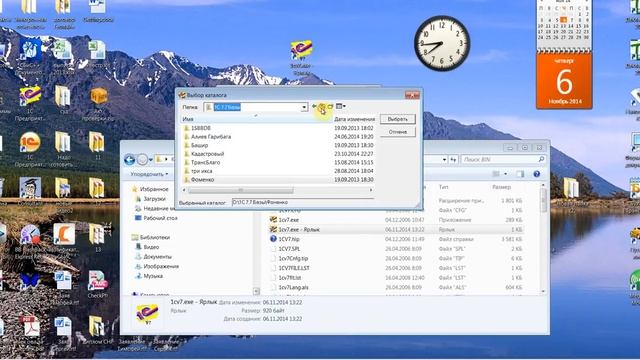Open Explorer's view options dropdown arrow
Viewport: 640px width, 360px height.
[x=505, y=174]
